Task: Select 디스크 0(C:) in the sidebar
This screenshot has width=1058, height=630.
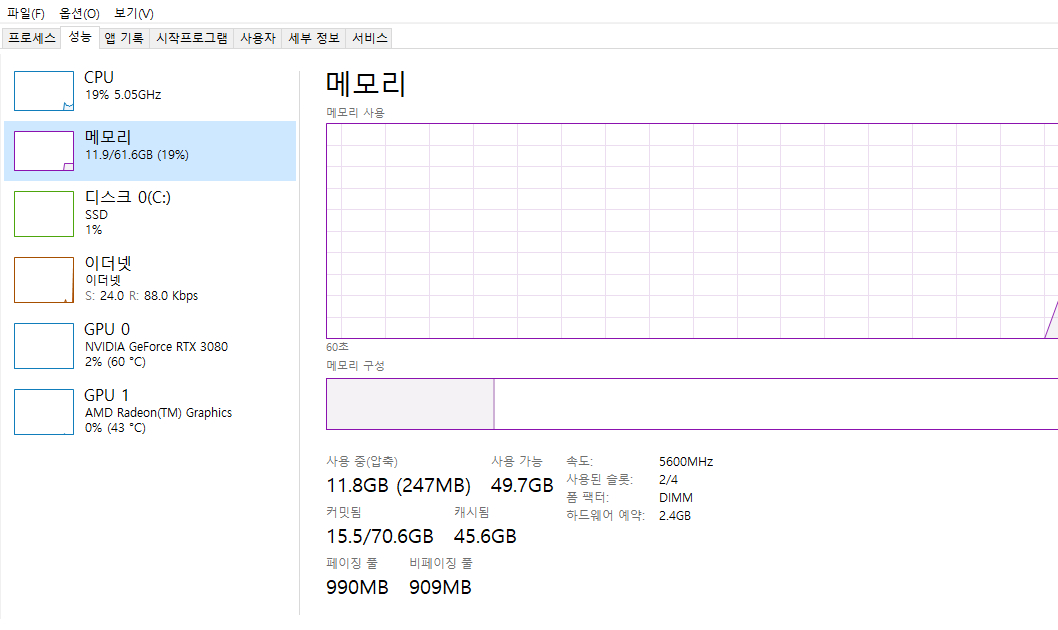Action: click(150, 213)
